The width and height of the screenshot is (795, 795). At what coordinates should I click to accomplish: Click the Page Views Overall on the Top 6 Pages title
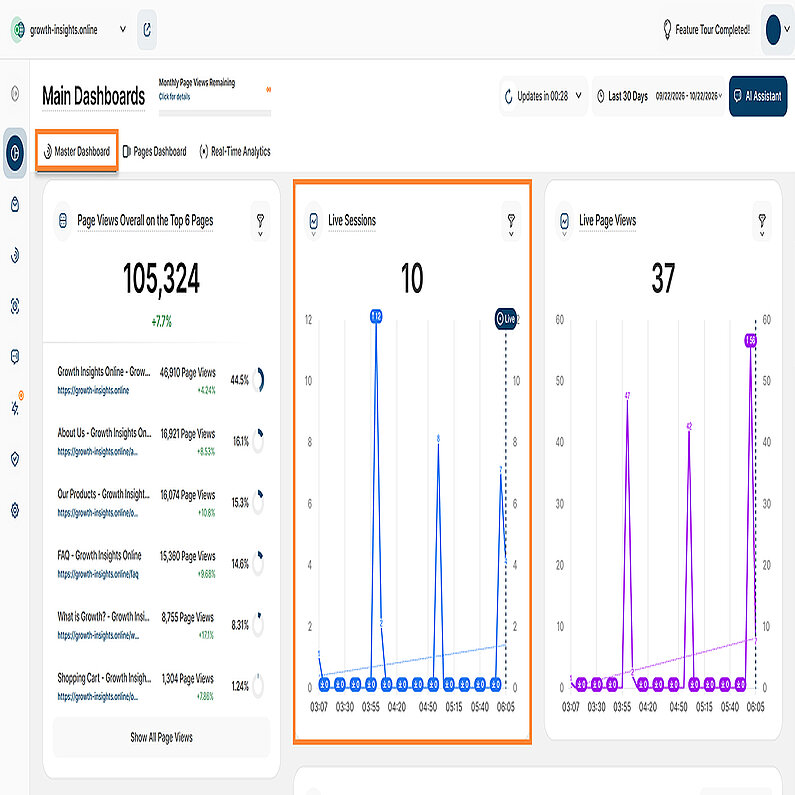point(145,221)
